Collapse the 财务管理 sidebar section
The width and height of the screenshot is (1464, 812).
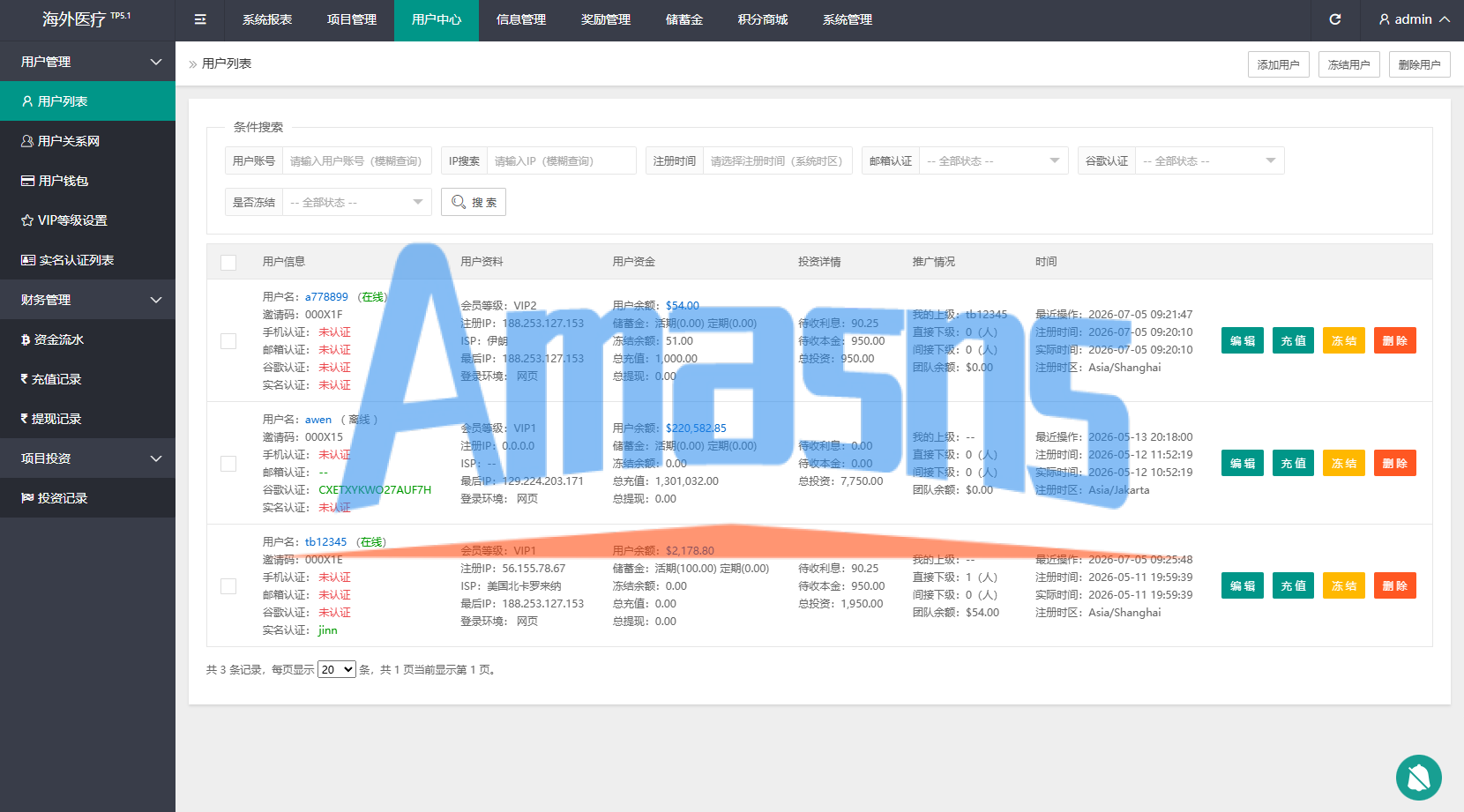[87, 300]
